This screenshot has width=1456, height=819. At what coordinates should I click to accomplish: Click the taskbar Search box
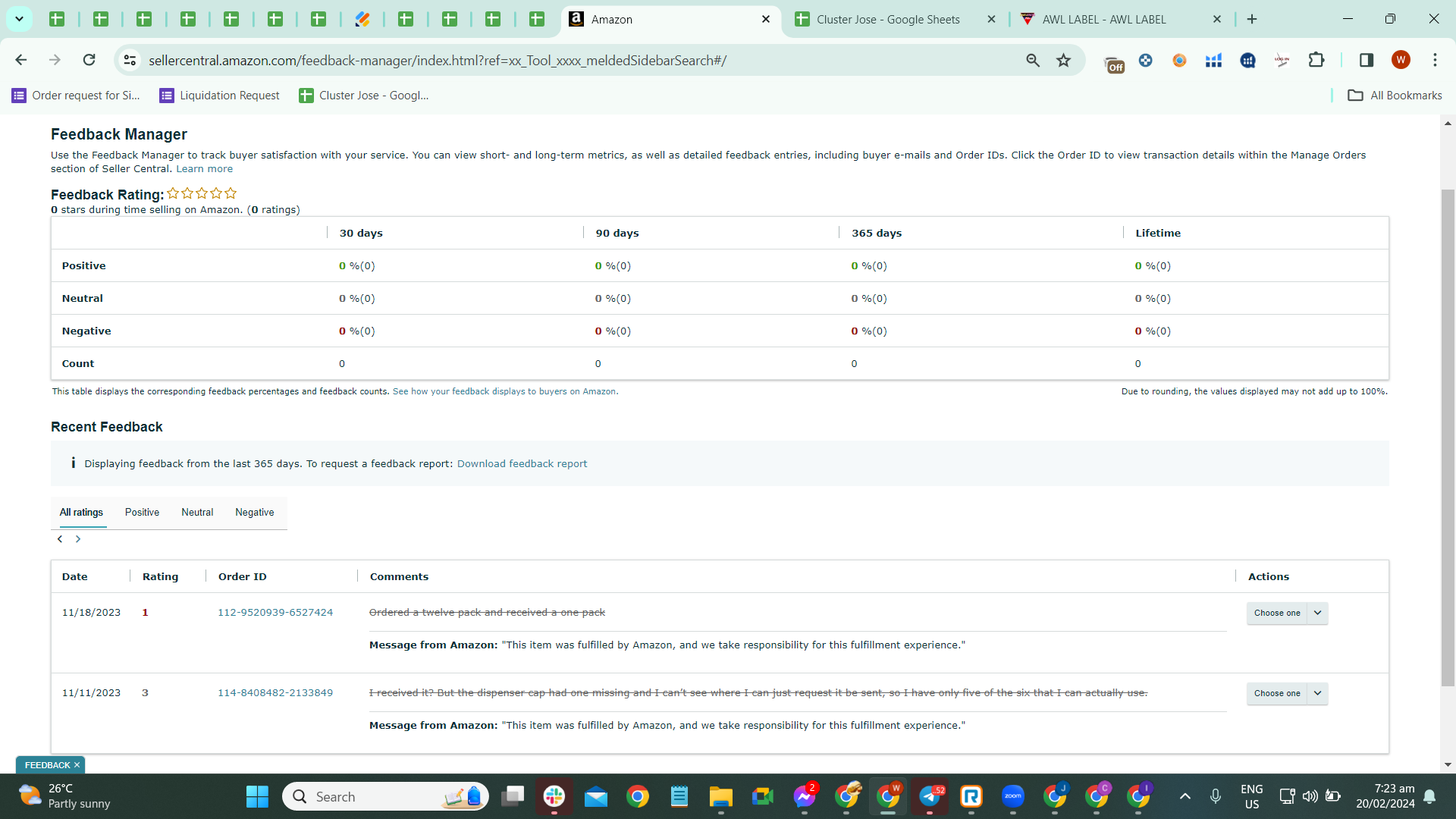(x=385, y=796)
